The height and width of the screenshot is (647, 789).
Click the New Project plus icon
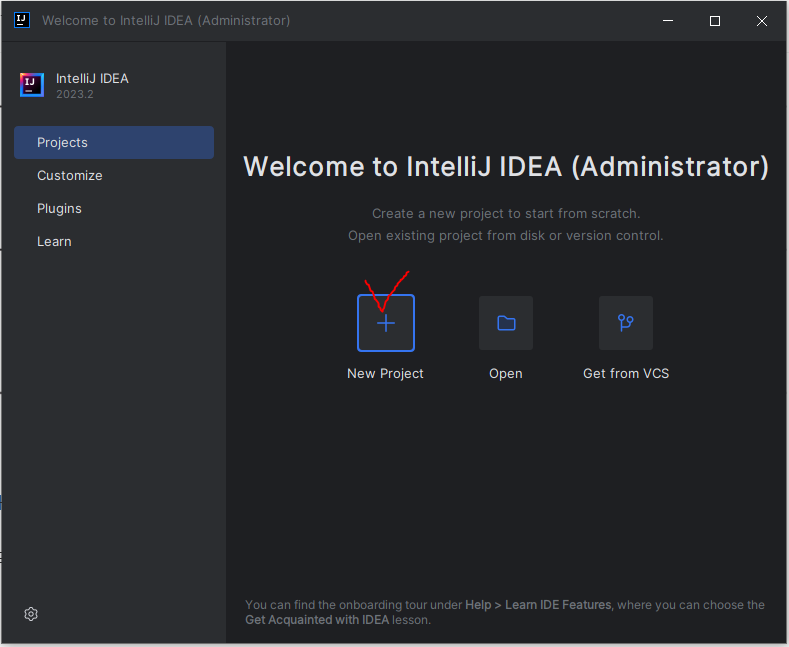386,323
